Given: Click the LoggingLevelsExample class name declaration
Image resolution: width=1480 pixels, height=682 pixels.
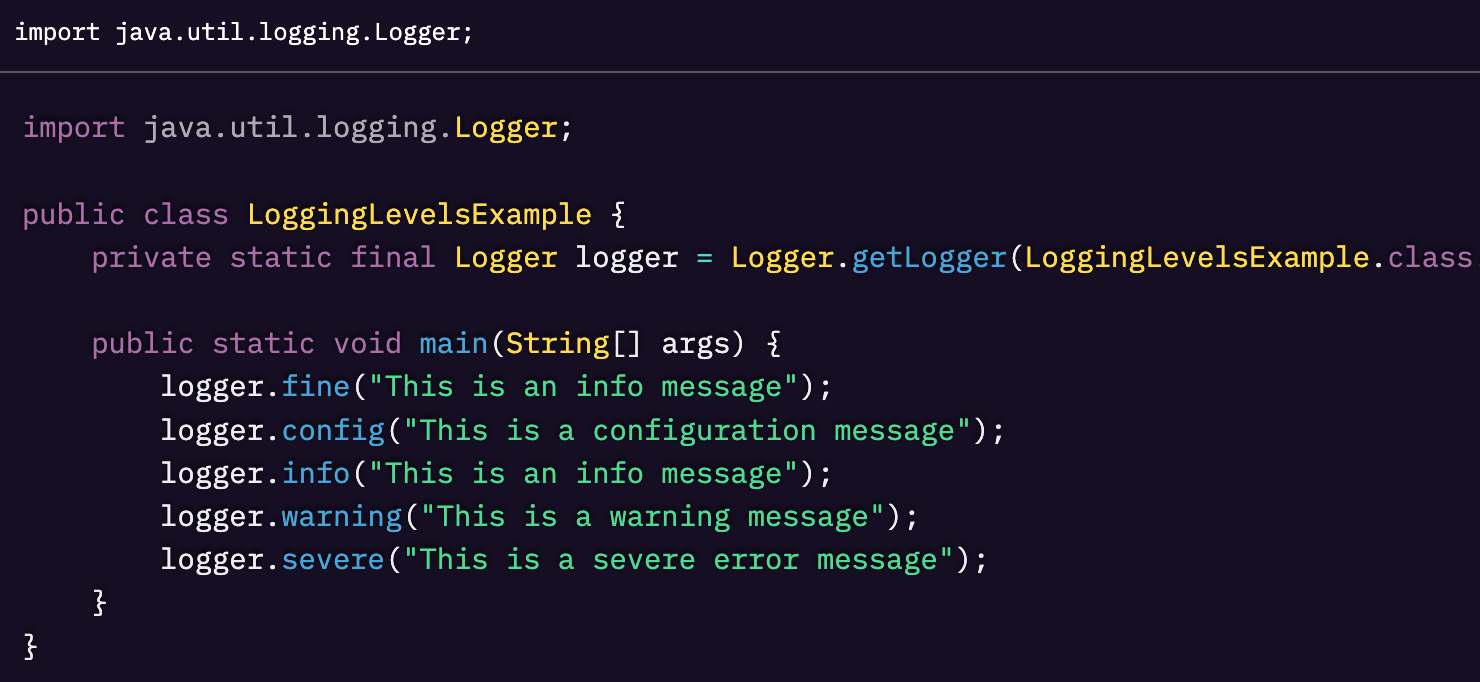Looking at the screenshot, I should [x=419, y=215].
